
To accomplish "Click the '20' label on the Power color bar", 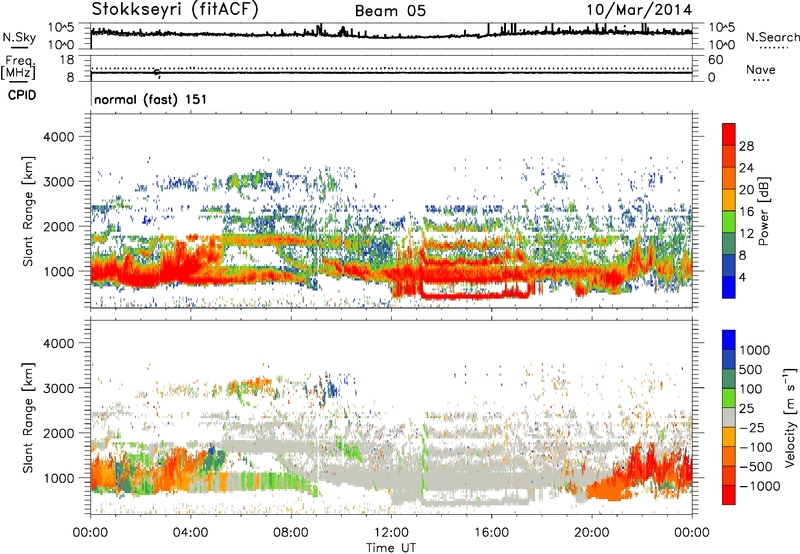I will (746, 190).
